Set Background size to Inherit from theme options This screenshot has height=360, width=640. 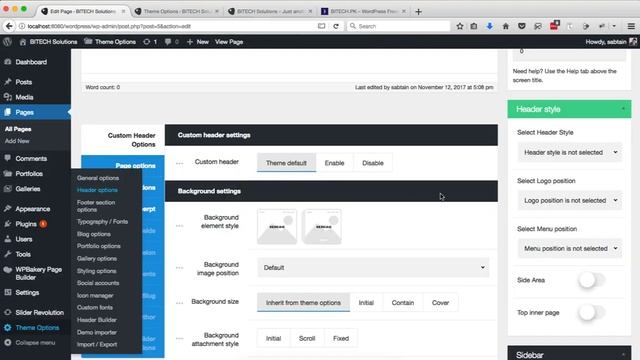(303, 302)
